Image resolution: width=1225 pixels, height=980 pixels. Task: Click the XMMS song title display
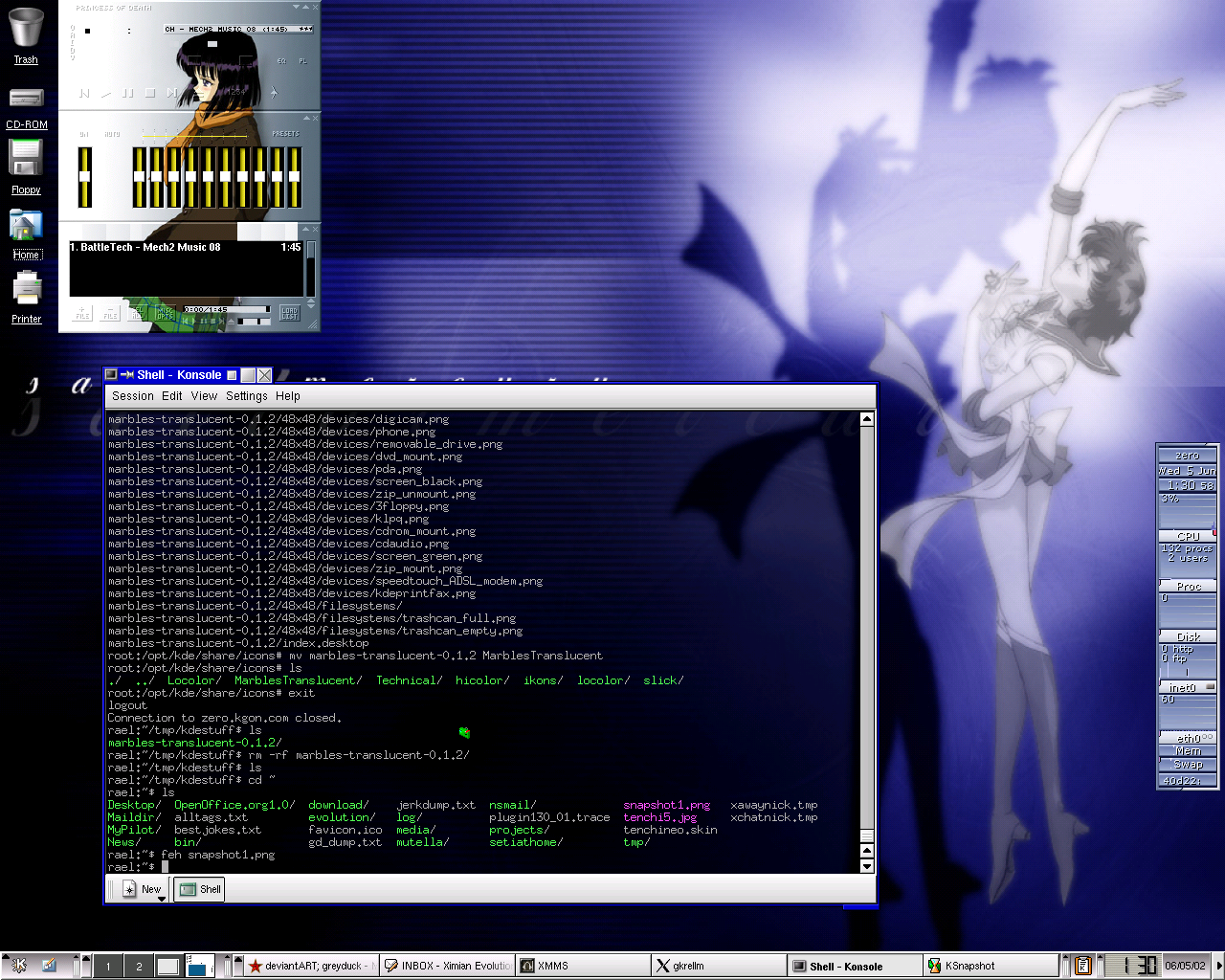click(238, 30)
